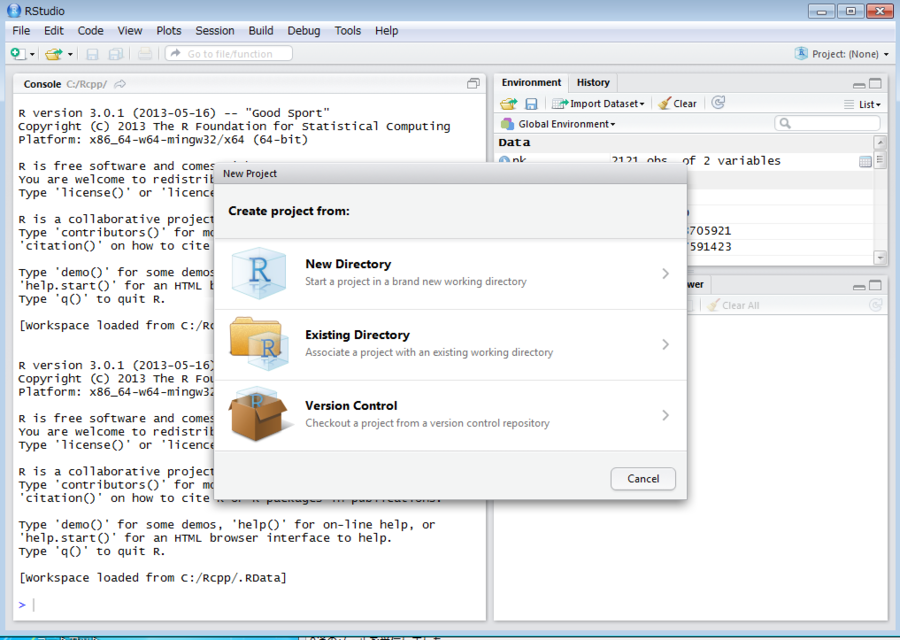Click Existing Directory folder icon
The image size is (900, 640).
pos(257,343)
